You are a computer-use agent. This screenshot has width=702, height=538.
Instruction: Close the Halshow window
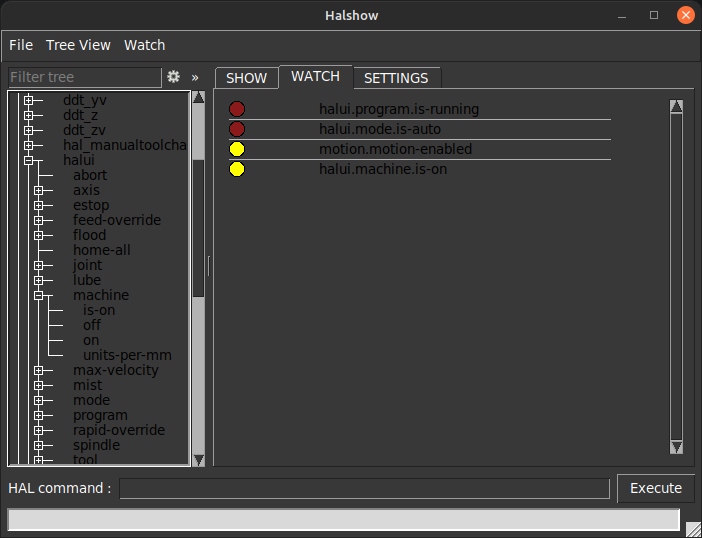685,15
